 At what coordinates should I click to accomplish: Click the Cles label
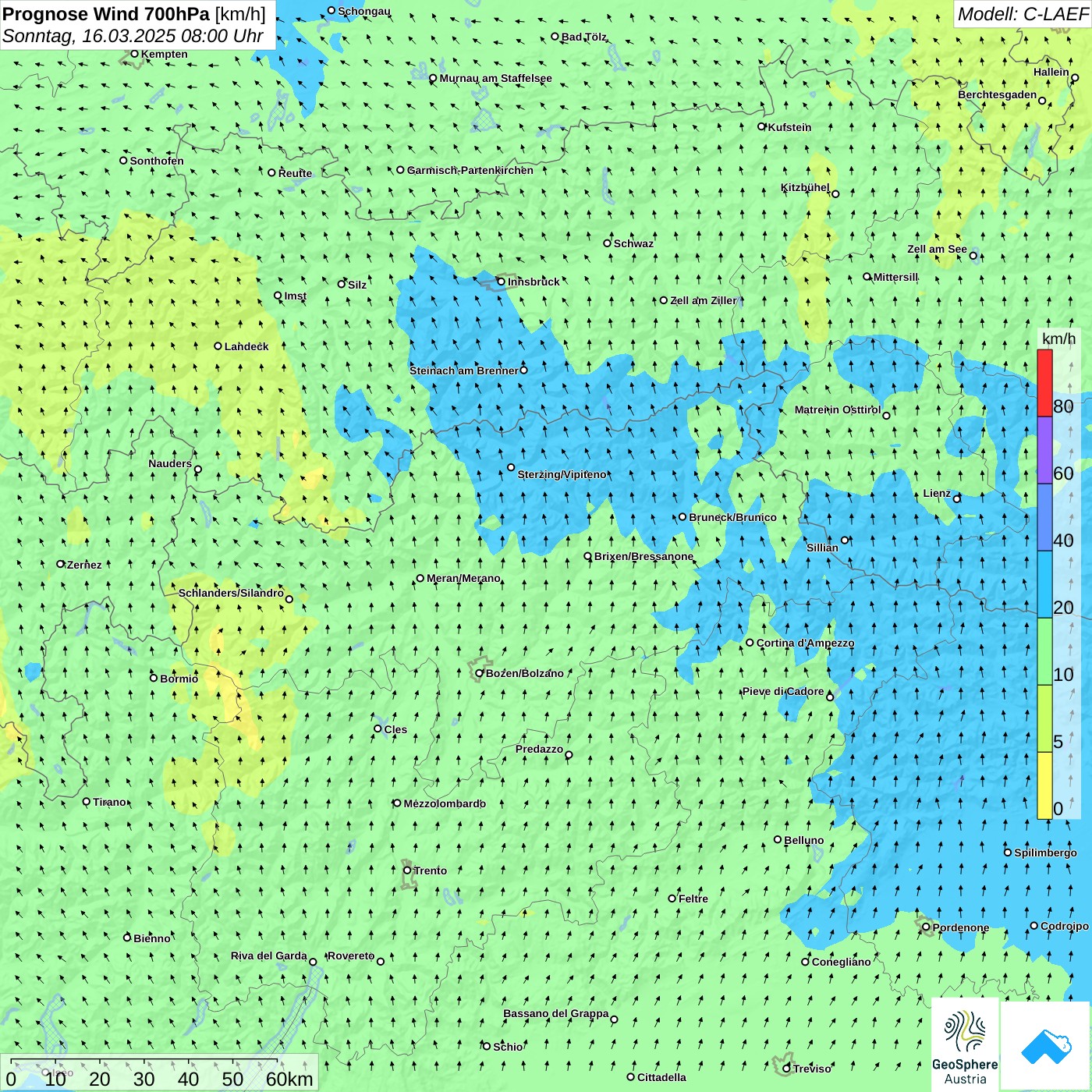click(x=395, y=729)
